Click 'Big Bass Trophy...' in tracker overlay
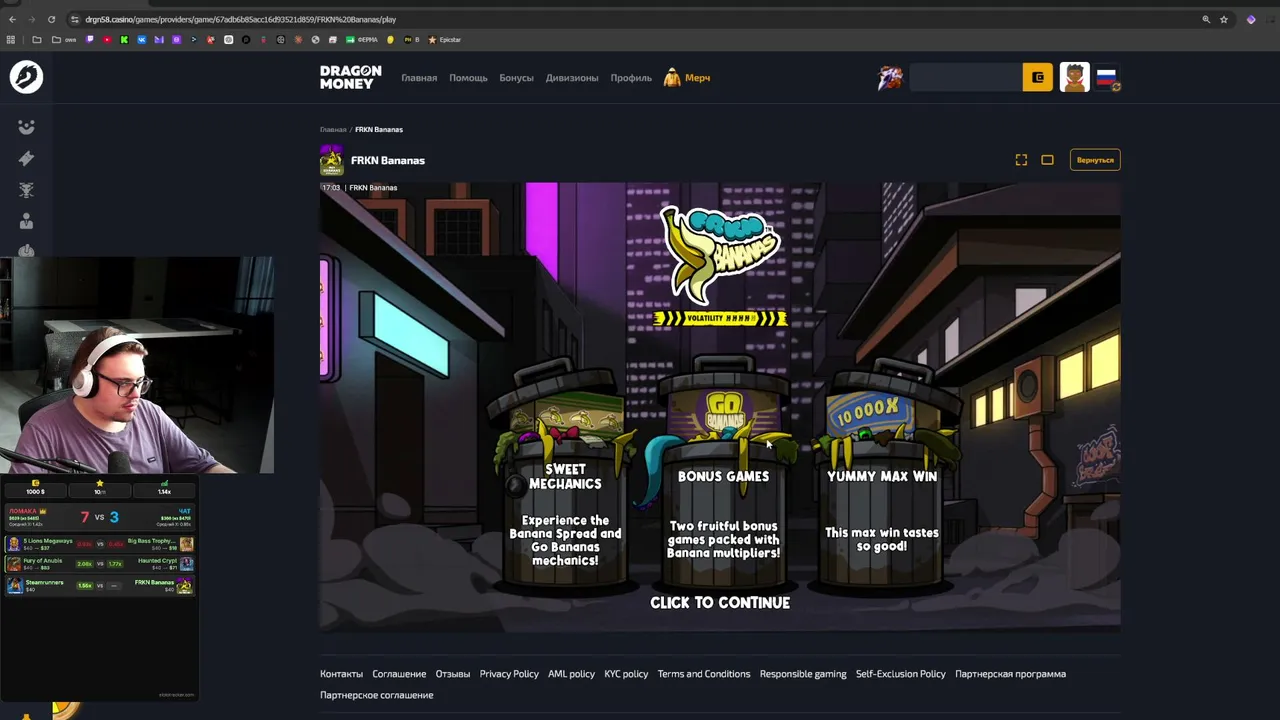 151,541
